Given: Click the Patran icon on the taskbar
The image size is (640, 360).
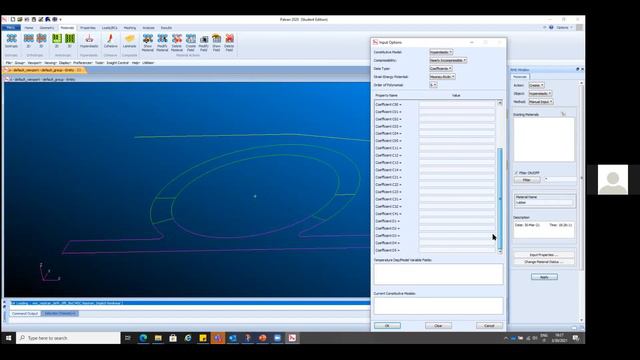Looking at the screenshot, I should tap(292, 338).
